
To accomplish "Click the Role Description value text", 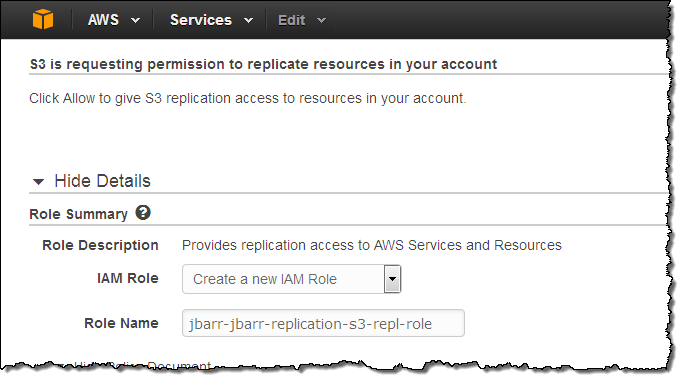I will 372,245.
